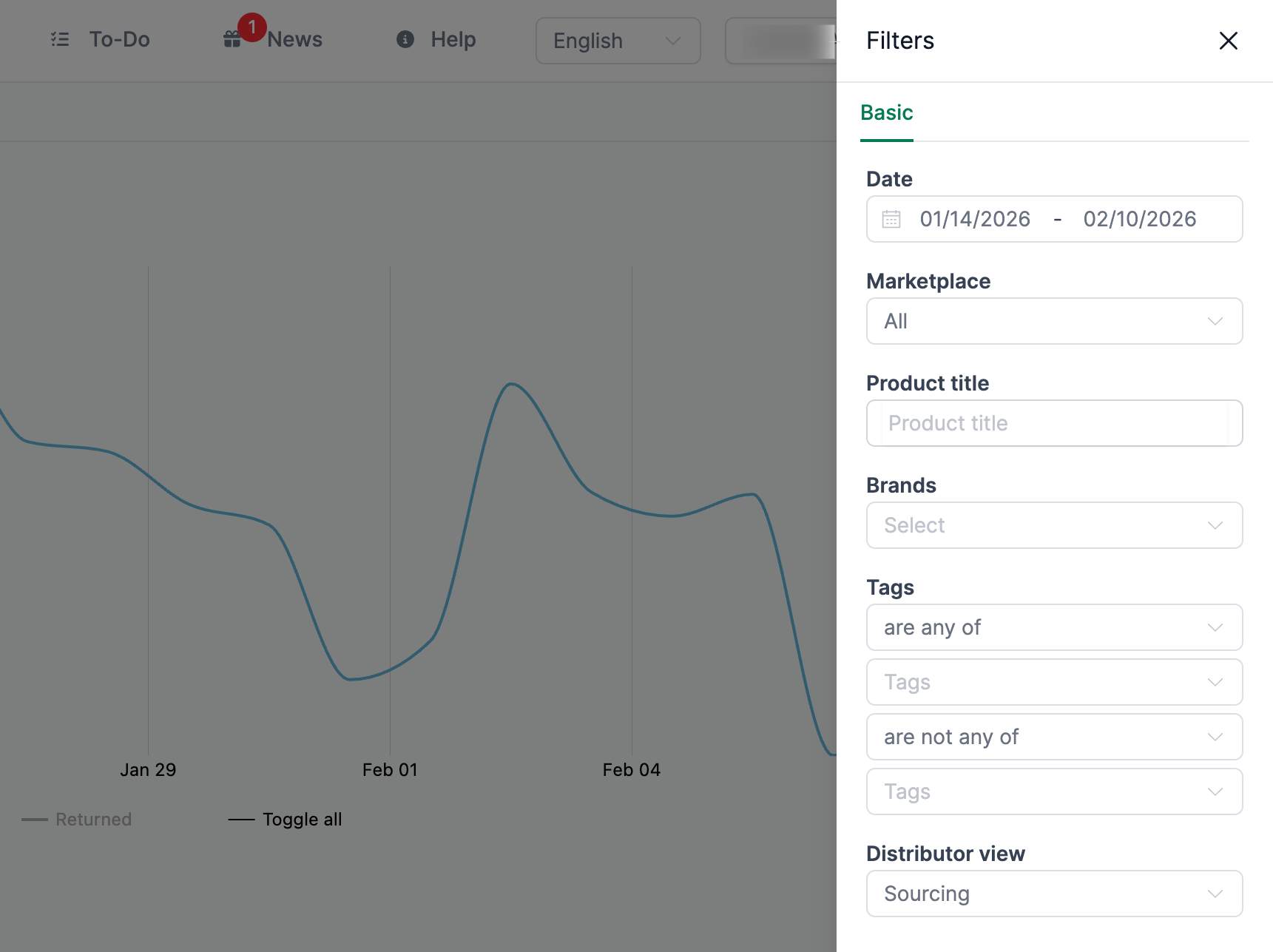Open the first Tags selector

click(x=1053, y=682)
